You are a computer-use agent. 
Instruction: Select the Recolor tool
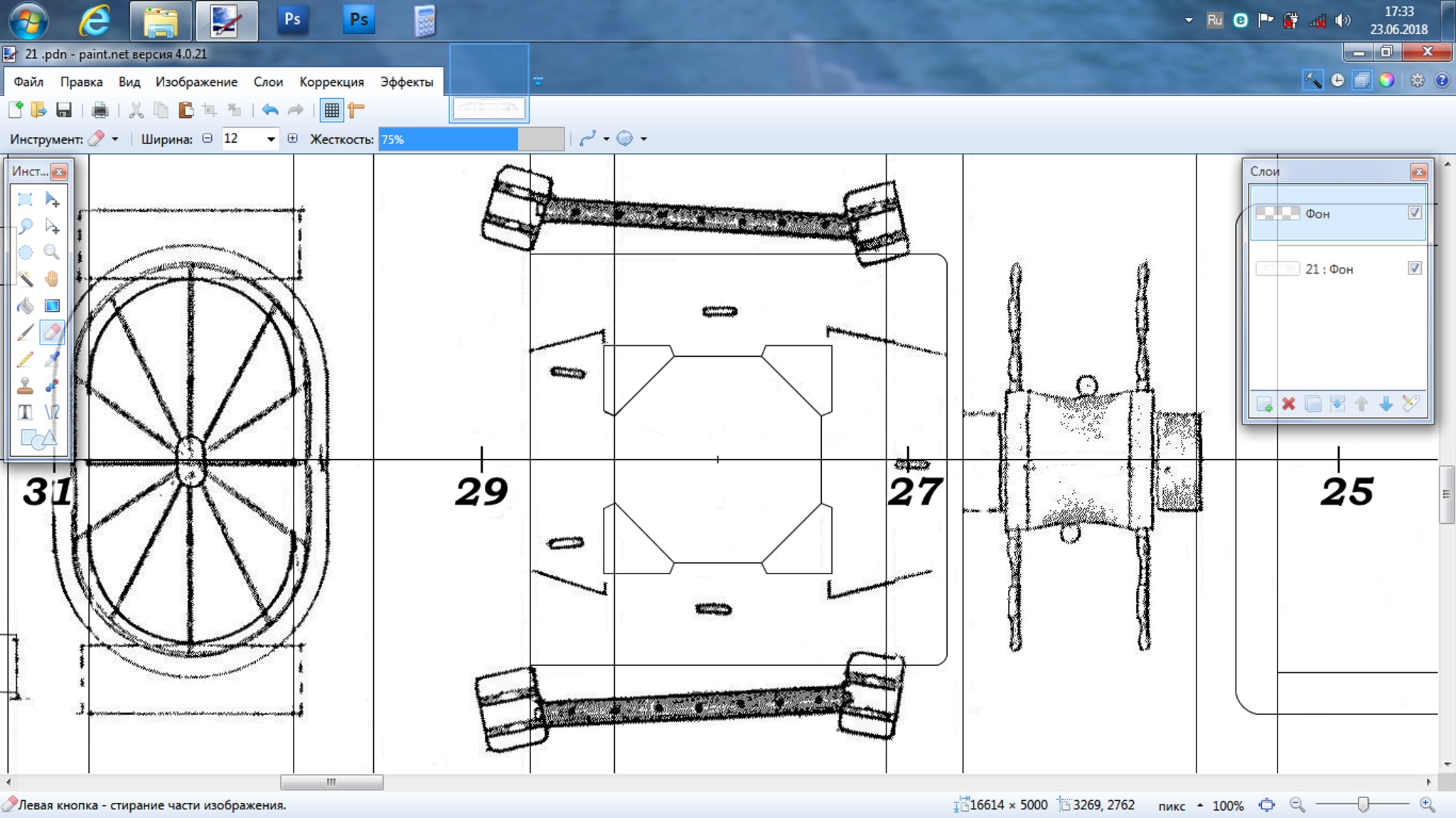(52, 385)
